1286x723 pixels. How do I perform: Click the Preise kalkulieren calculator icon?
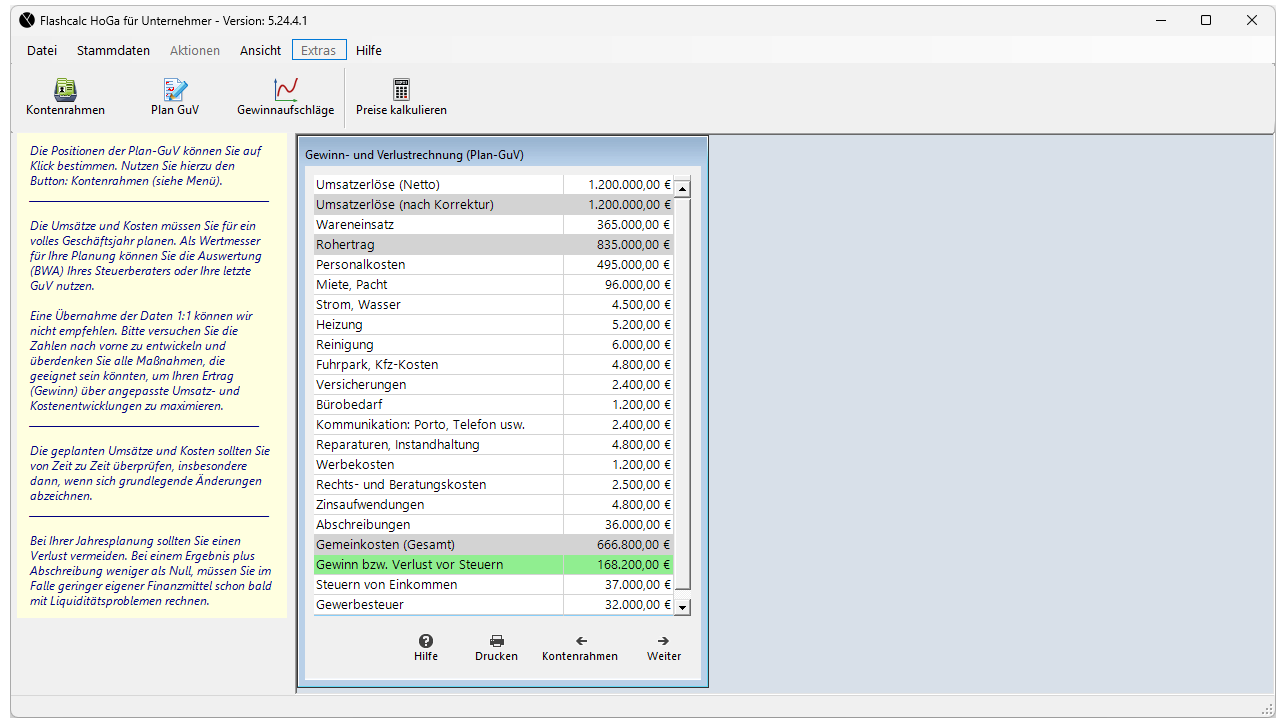tap(401, 90)
